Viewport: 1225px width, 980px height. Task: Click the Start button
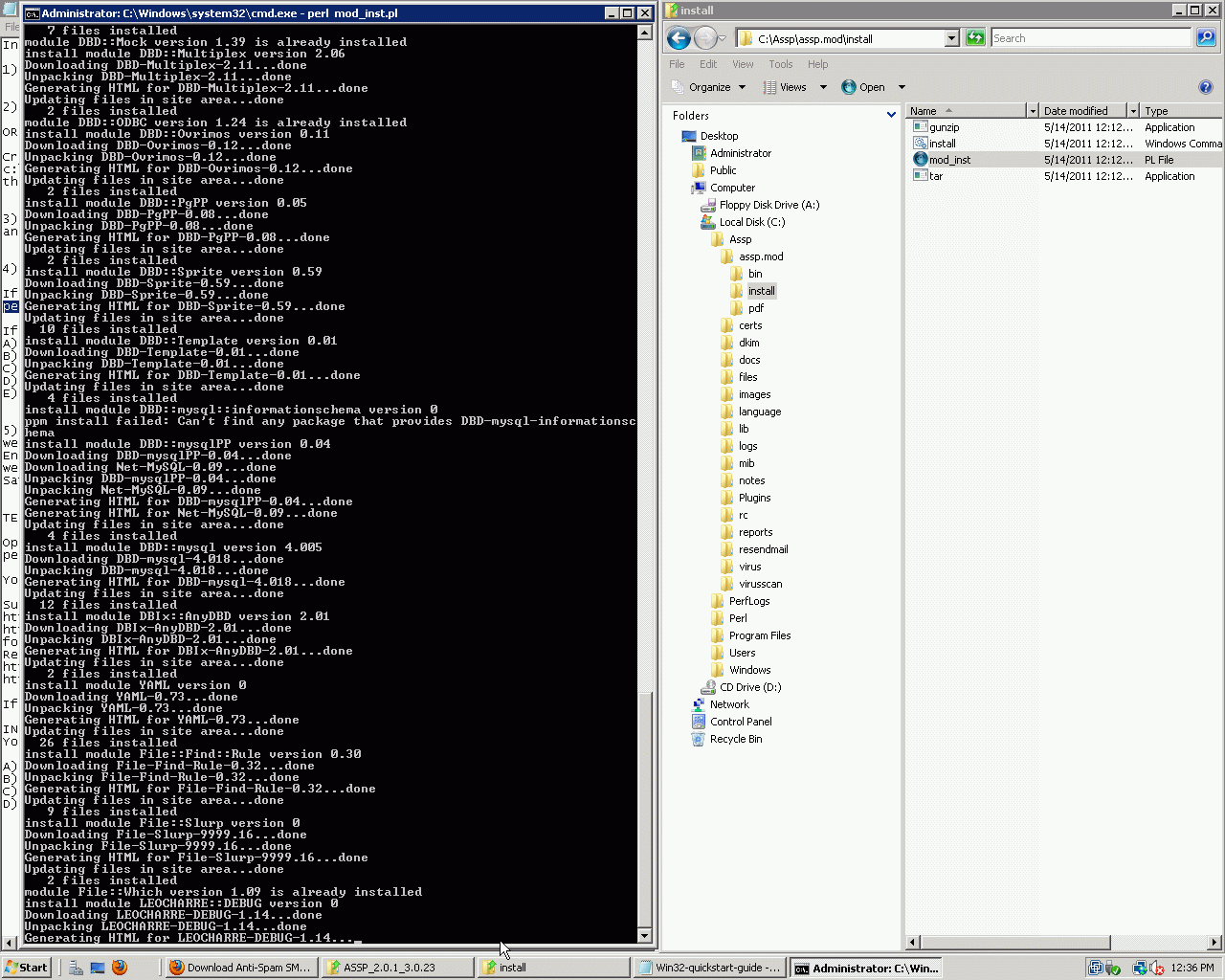tap(26, 968)
